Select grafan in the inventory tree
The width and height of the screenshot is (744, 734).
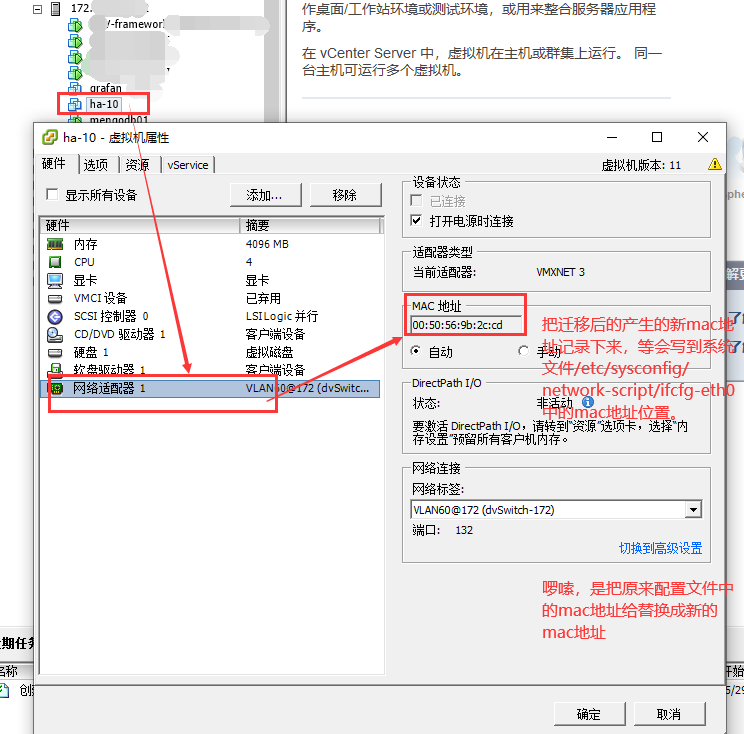click(105, 88)
